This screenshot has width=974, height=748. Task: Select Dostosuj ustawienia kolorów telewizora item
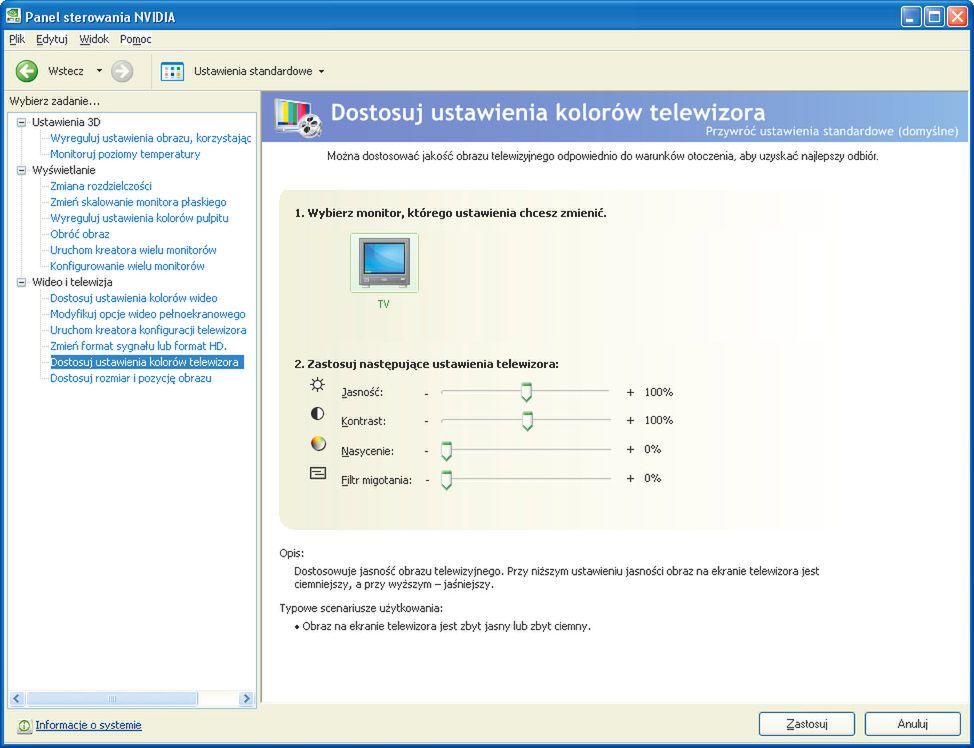click(147, 362)
